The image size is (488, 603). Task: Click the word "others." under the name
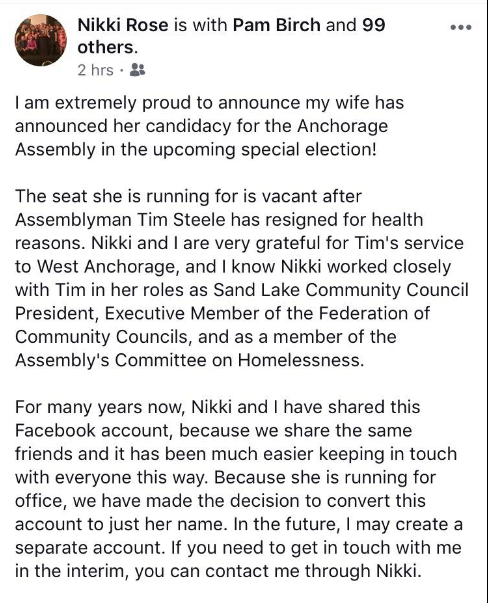pyautogui.click(x=107, y=47)
